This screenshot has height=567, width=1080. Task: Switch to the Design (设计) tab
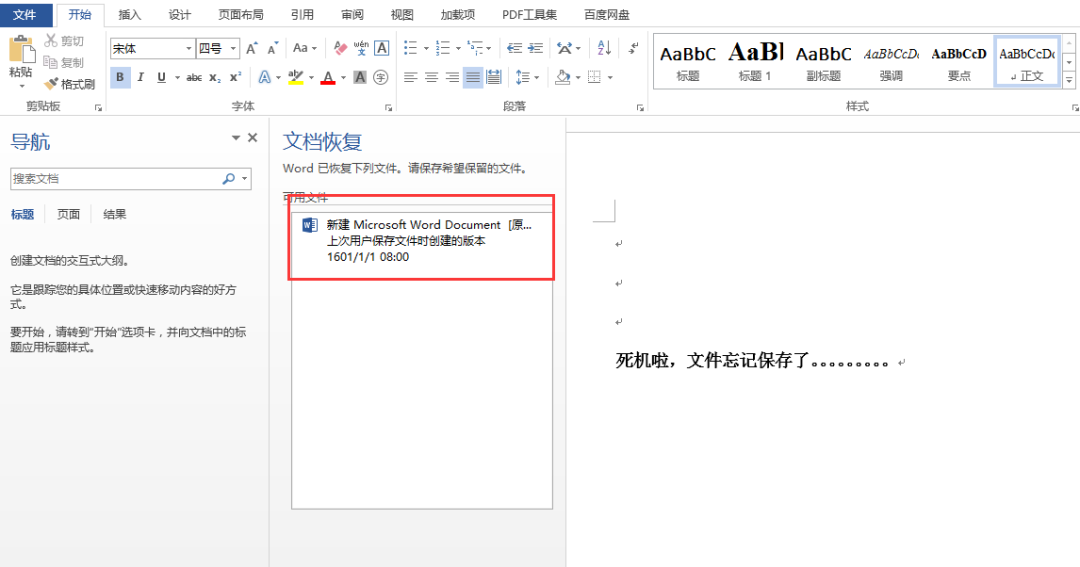click(180, 14)
